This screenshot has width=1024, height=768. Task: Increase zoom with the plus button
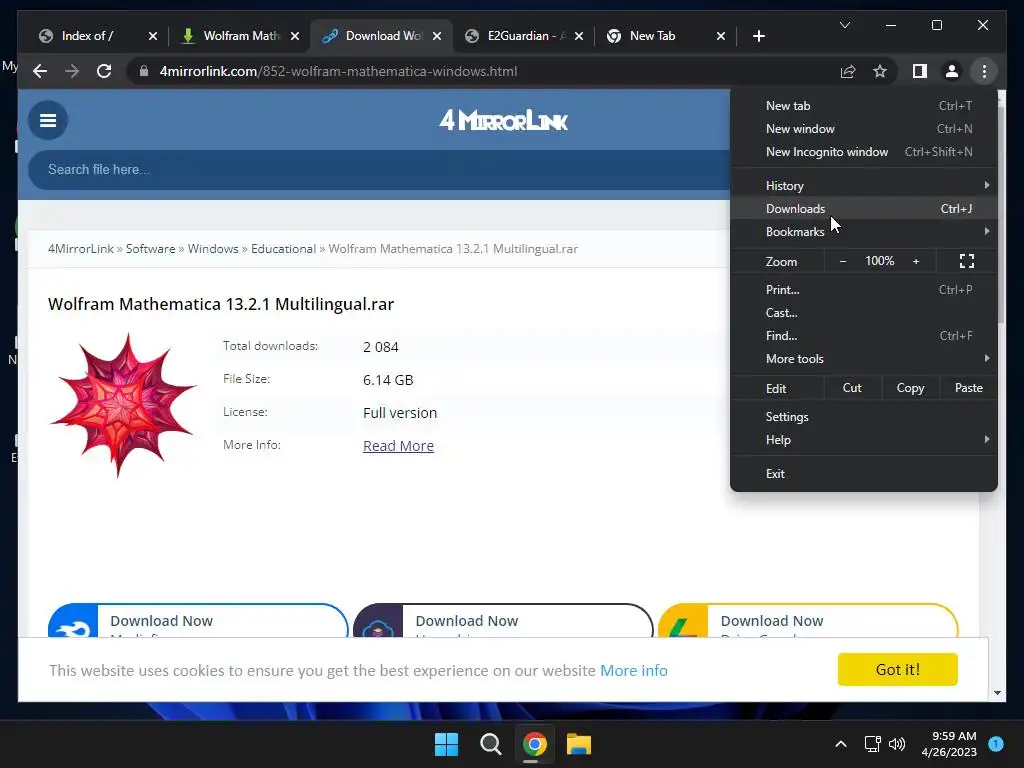click(x=916, y=261)
